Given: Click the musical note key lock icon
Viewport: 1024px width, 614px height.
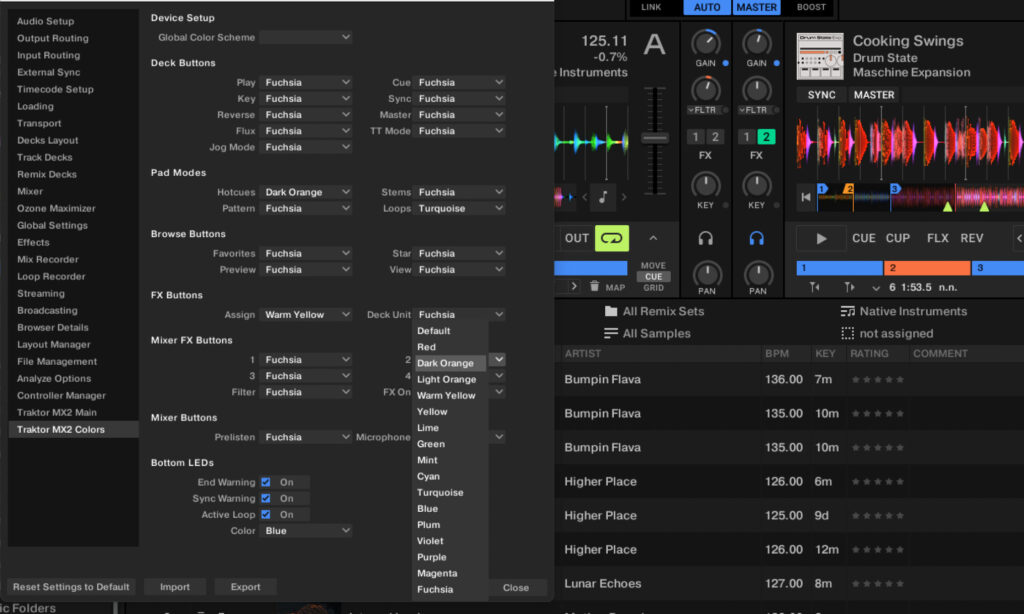Looking at the screenshot, I should point(603,197).
